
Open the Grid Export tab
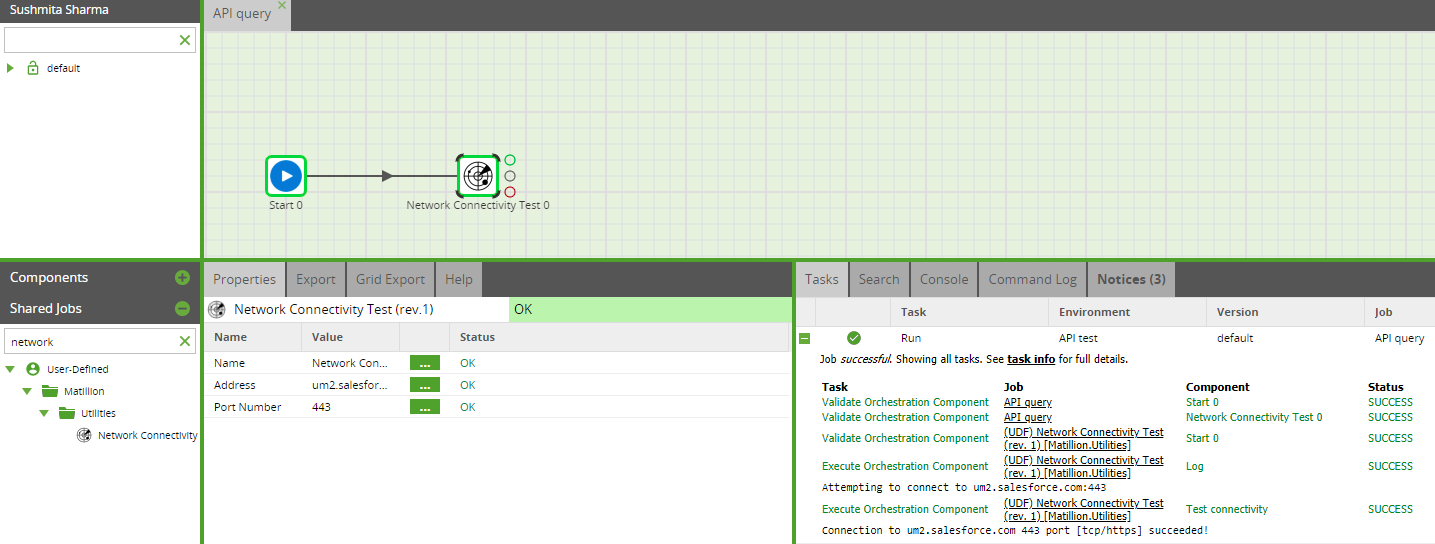(390, 280)
